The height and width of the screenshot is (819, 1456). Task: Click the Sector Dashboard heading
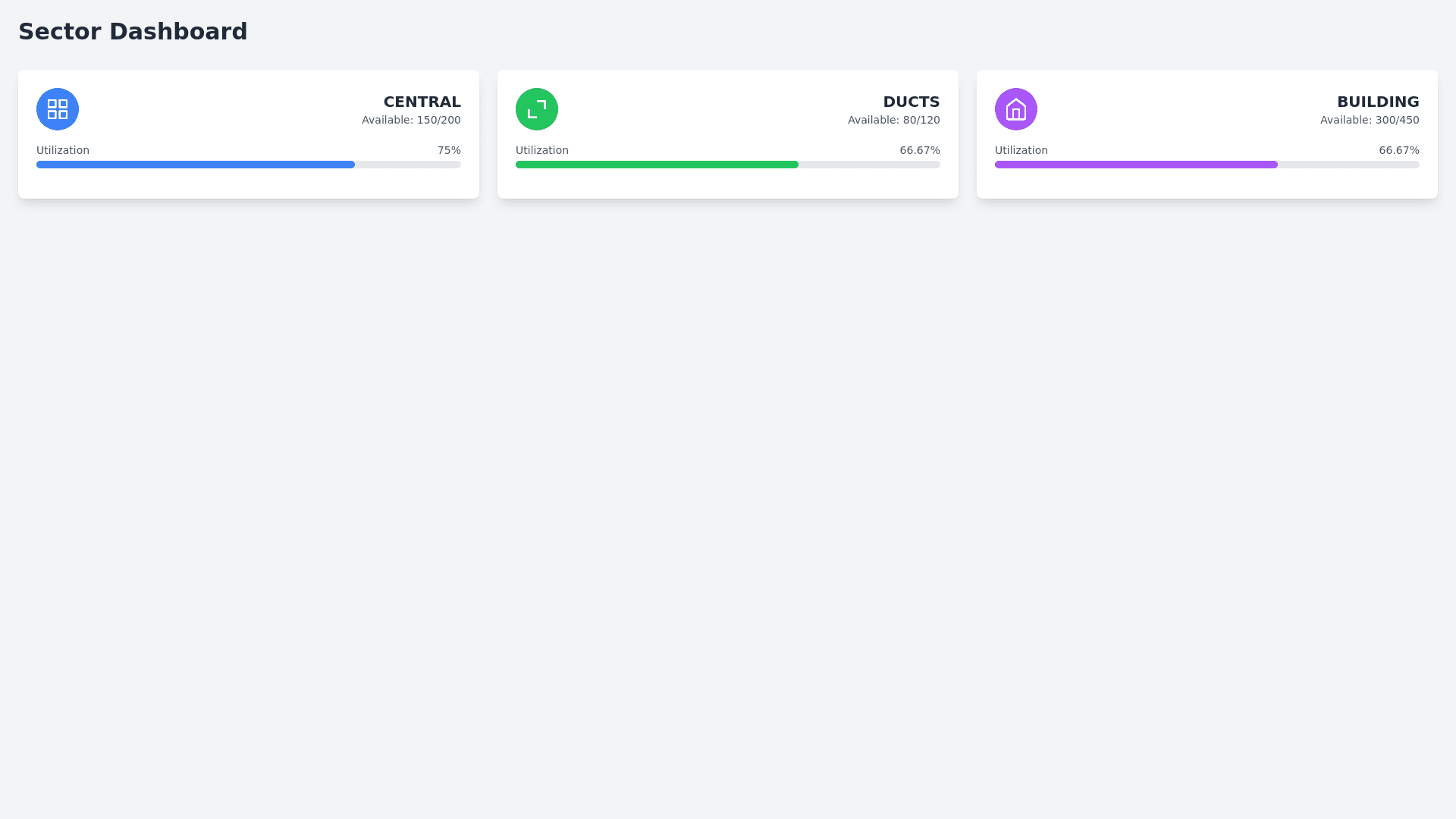133,32
